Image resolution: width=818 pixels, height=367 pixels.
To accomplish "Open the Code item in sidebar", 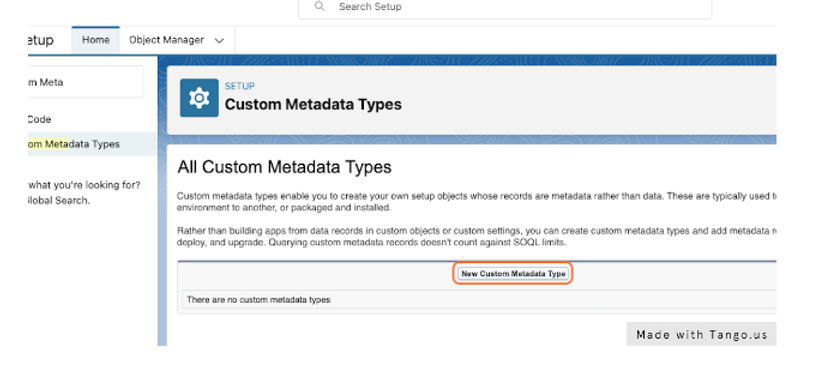I will pyautogui.click(x=39, y=120).
